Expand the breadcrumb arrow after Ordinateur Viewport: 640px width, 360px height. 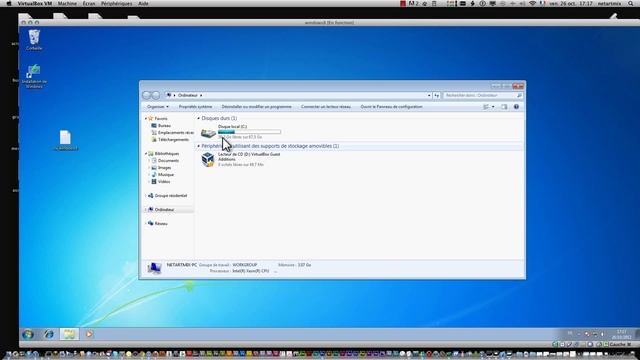(201, 95)
